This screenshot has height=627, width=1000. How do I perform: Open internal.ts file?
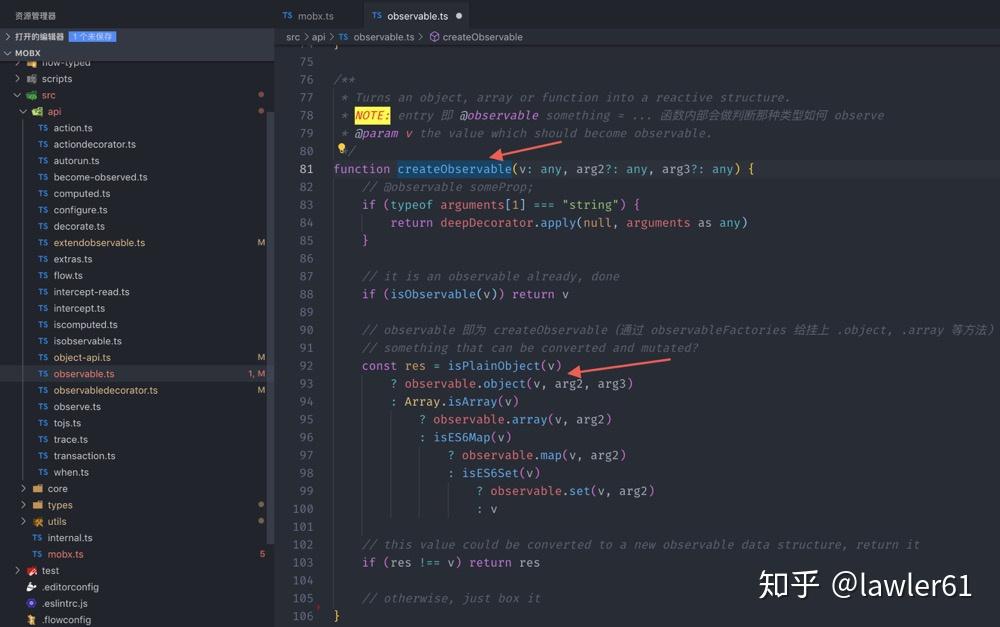click(x=70, y=538)
